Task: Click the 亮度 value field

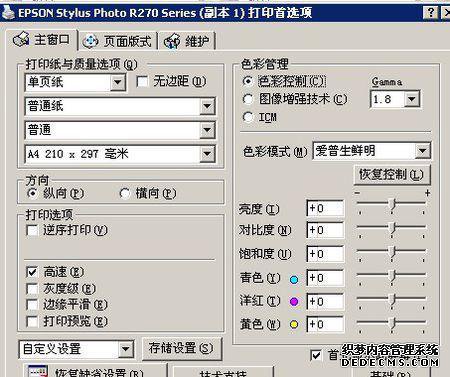Action: 325,209
